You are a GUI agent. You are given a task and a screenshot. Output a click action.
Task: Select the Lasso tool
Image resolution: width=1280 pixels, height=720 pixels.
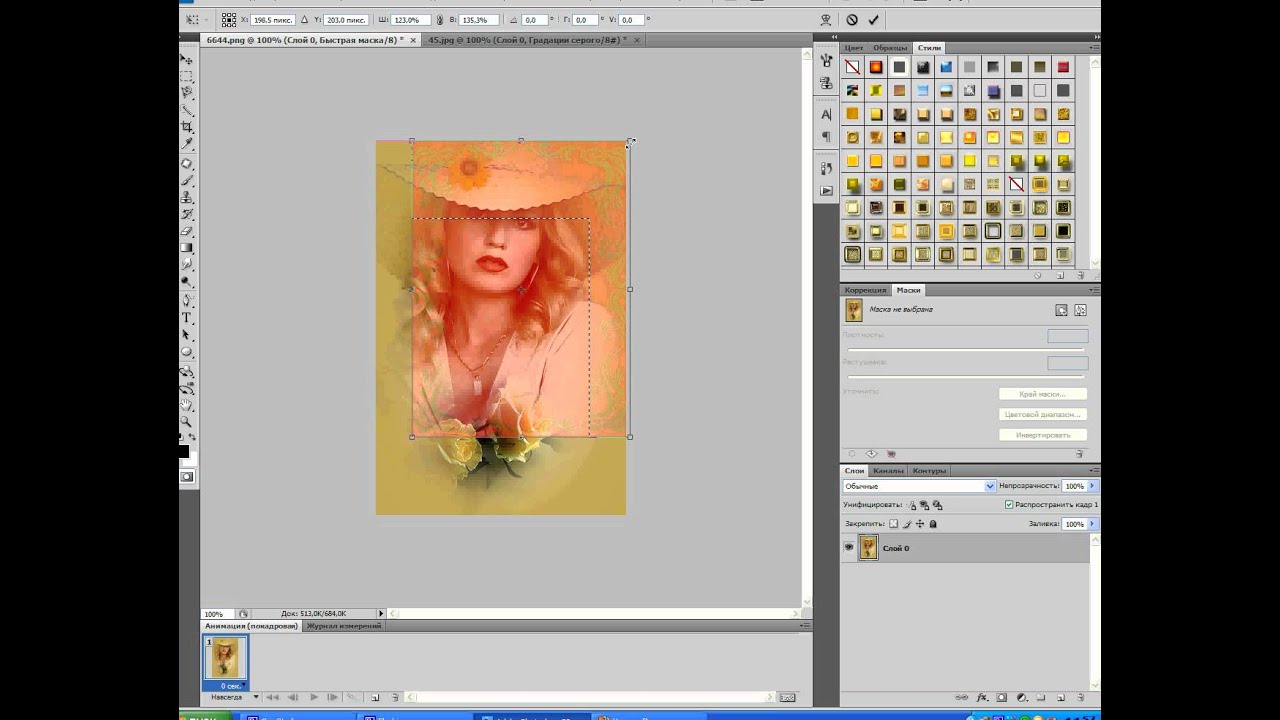(x=187, y=93)
